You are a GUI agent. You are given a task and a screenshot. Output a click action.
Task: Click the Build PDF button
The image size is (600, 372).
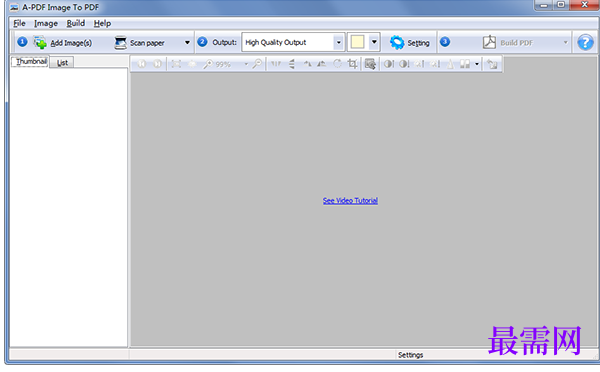(507, 42)
